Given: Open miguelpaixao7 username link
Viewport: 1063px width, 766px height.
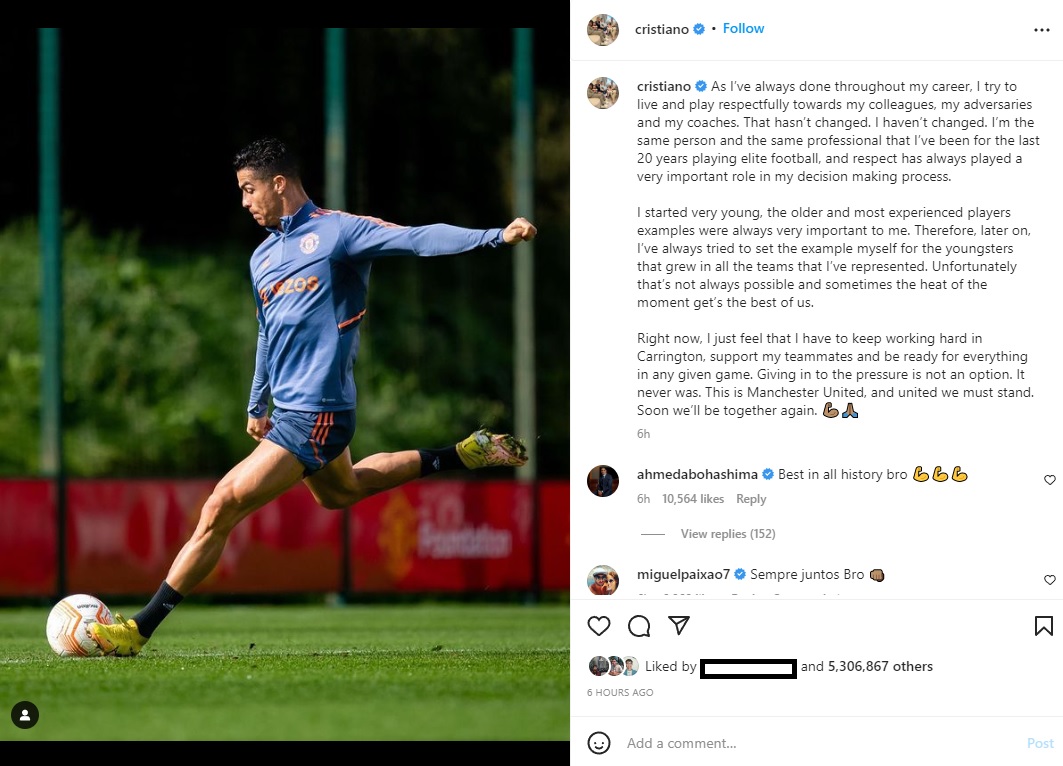Looking at the screenshot, I should 684,575.
